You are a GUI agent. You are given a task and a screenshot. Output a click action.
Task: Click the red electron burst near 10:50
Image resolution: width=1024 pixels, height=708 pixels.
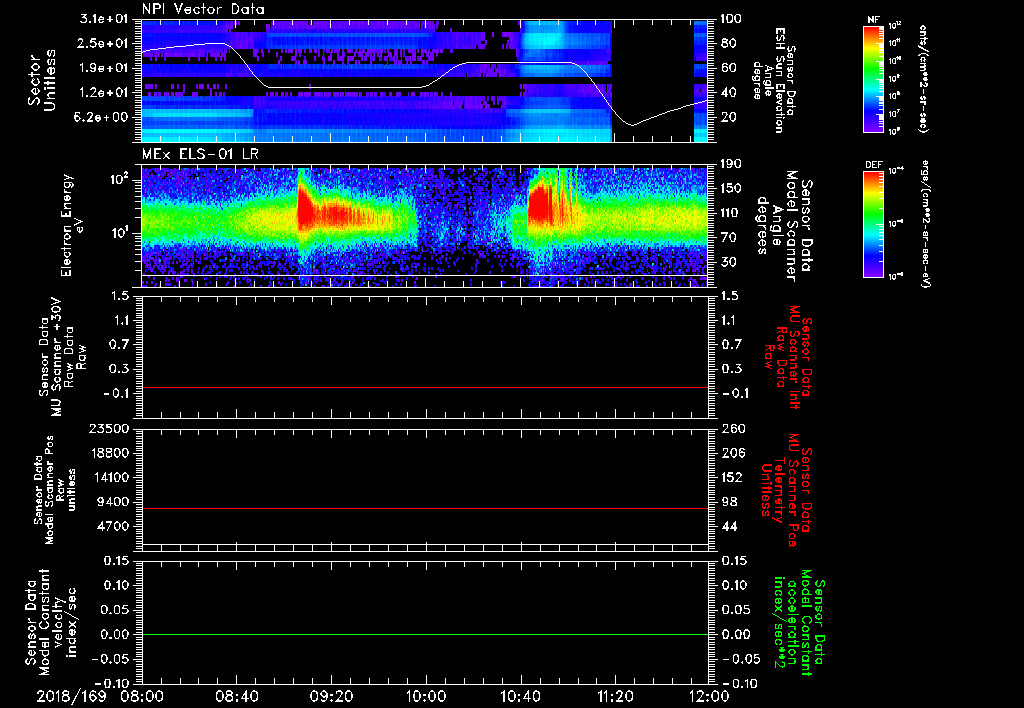click(541, 204)
